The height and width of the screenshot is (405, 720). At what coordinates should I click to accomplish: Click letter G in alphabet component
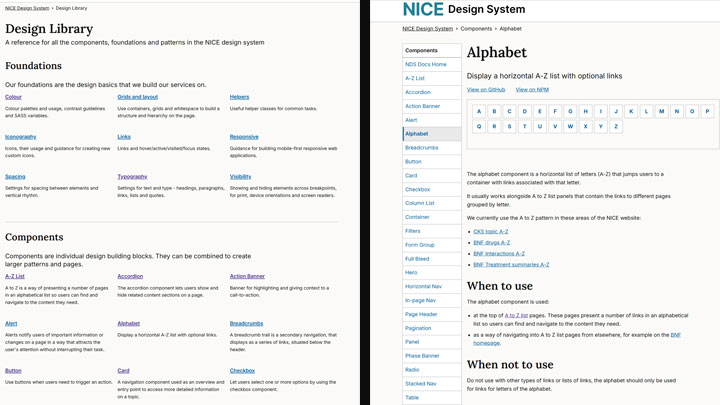click(570, 111)
